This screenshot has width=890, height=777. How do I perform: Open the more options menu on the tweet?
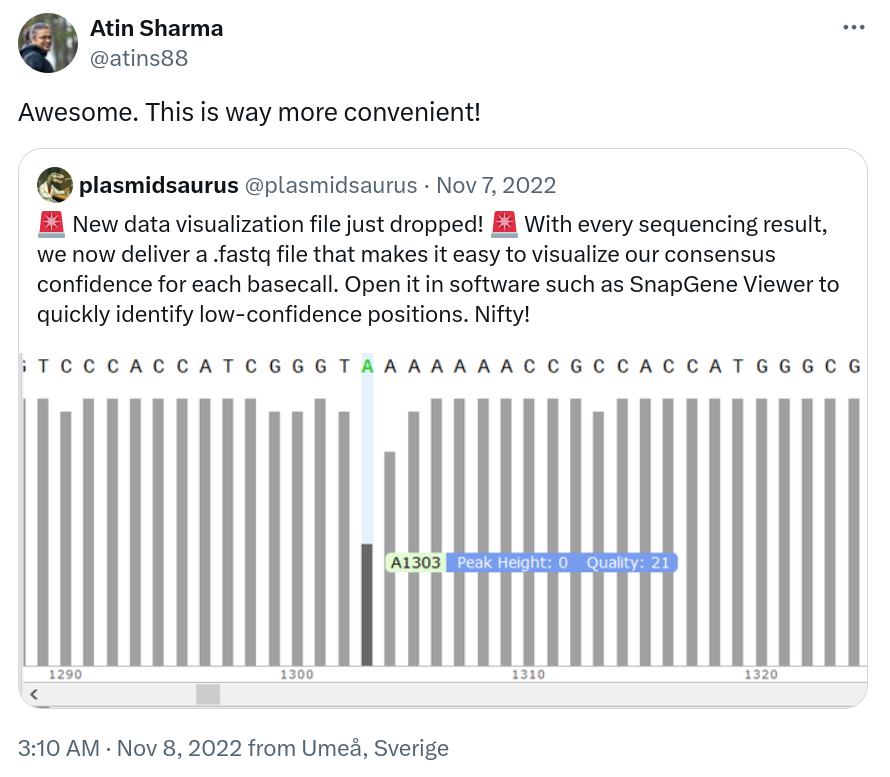[855, 29]
